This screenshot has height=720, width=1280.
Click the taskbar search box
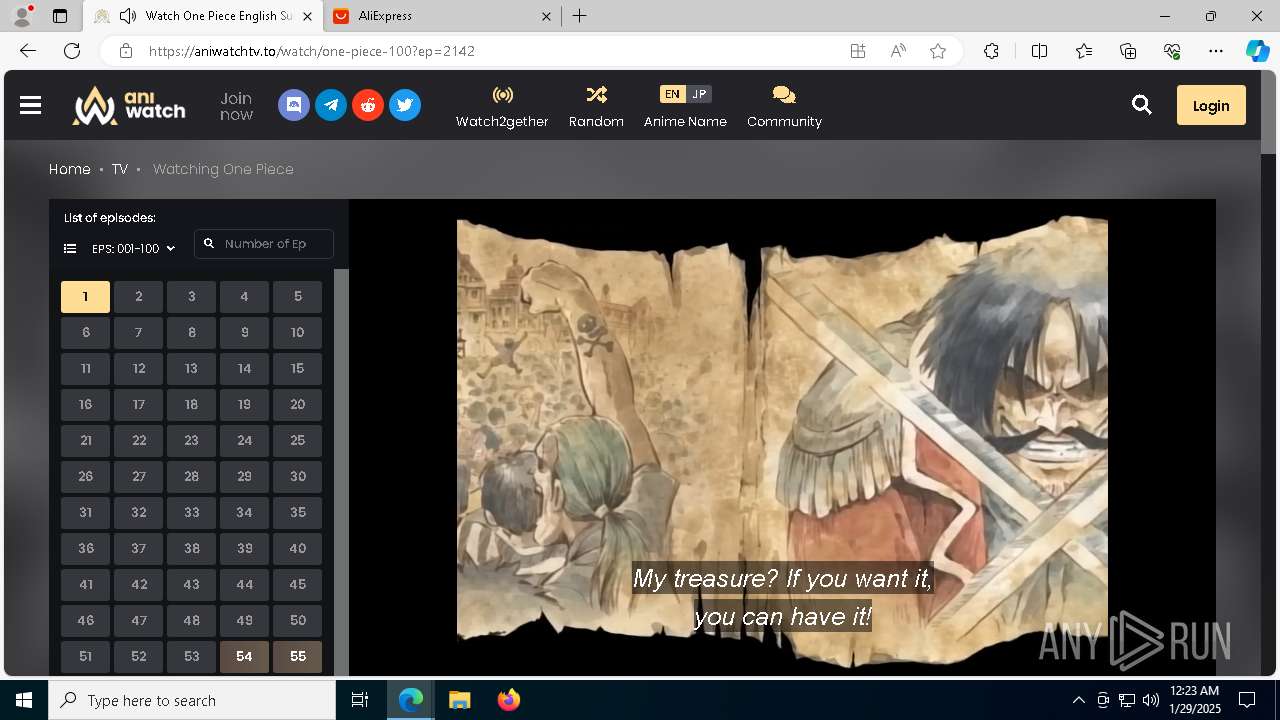tap(192, 700)
